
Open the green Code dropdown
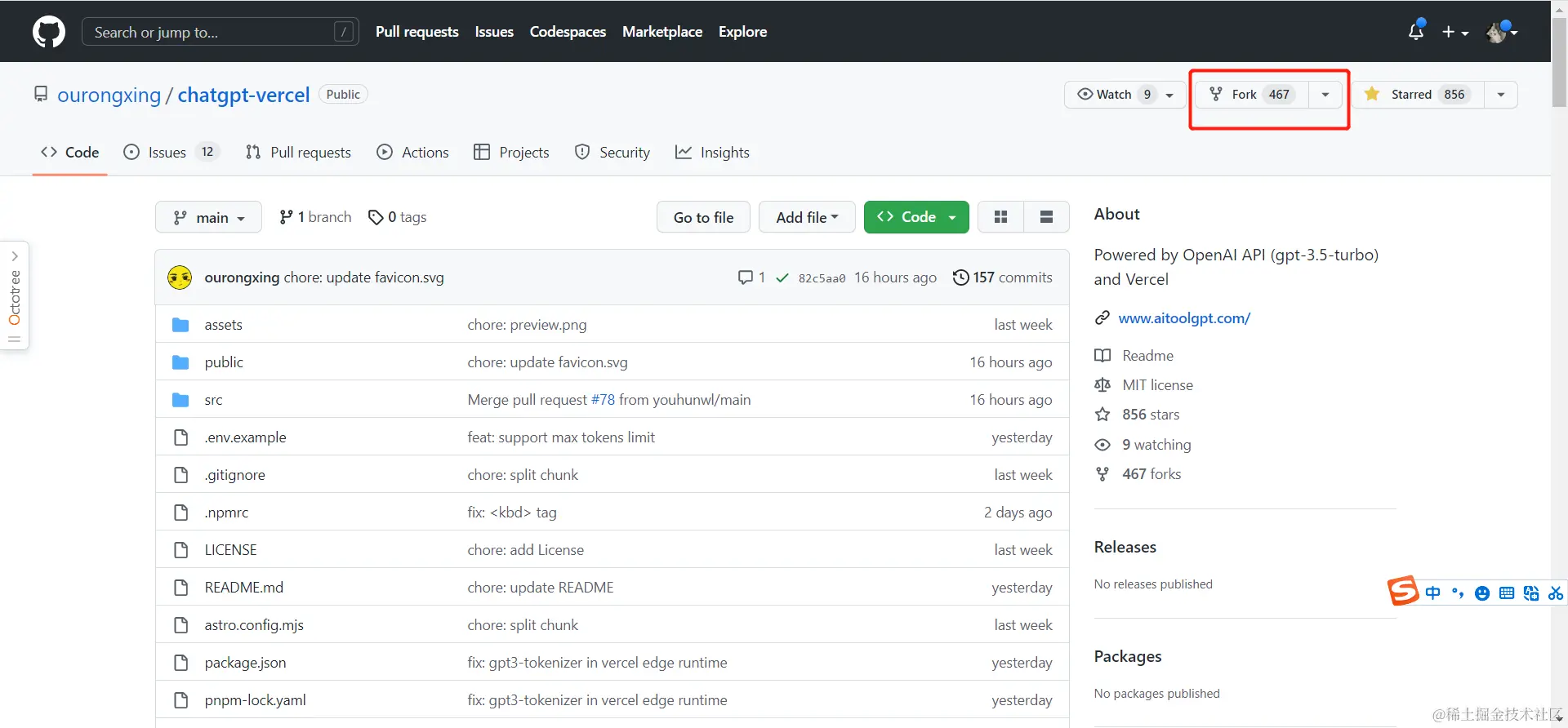point(916,217)
